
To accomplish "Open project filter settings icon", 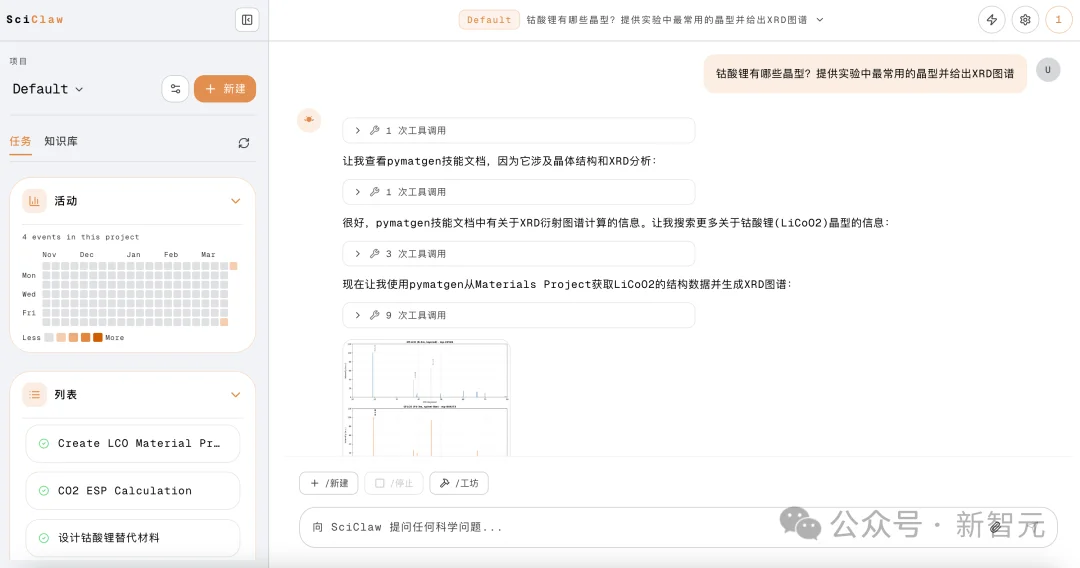I will [175, 89].
